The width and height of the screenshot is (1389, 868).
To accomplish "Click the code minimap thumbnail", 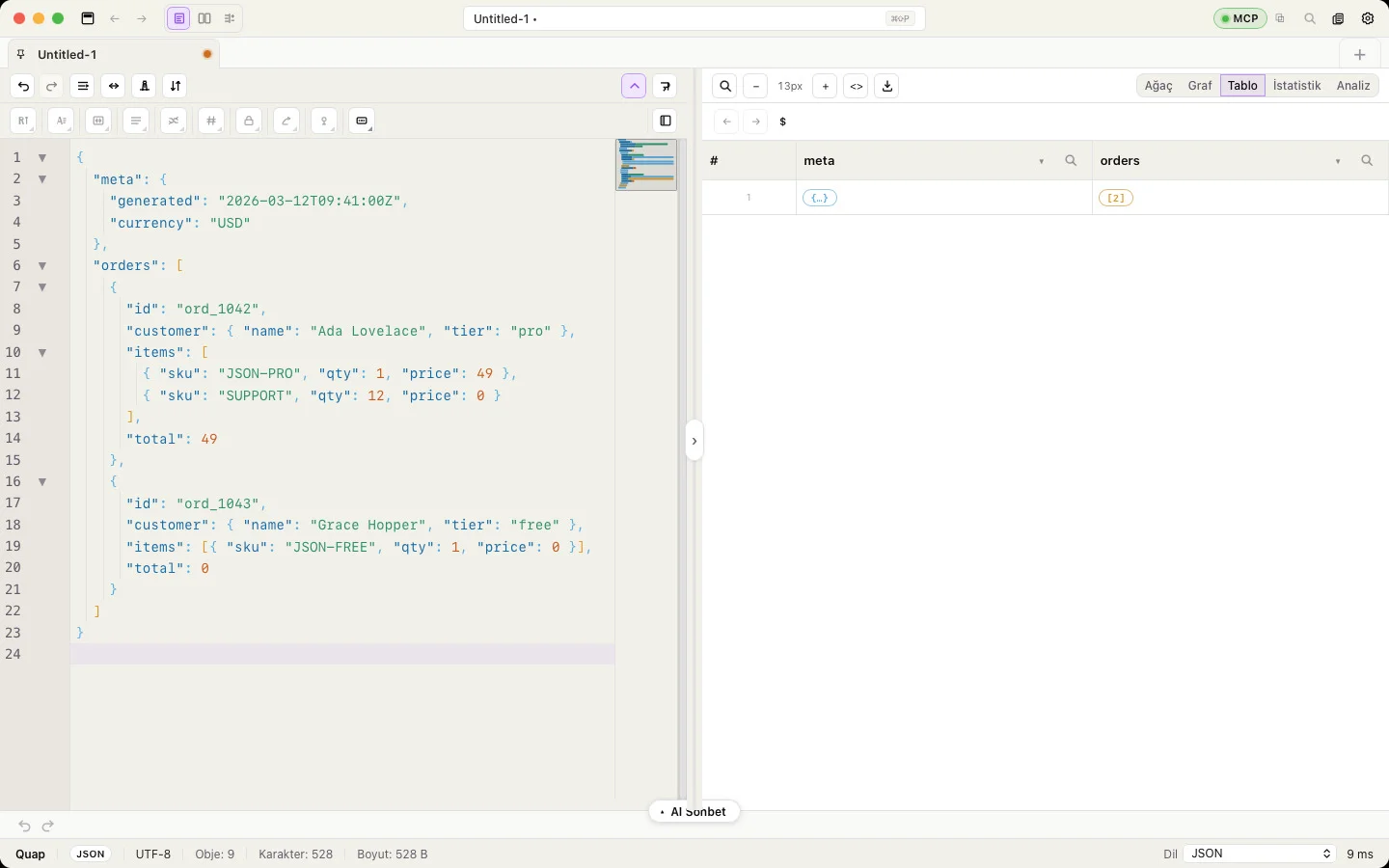I will (x=646, y=165).
